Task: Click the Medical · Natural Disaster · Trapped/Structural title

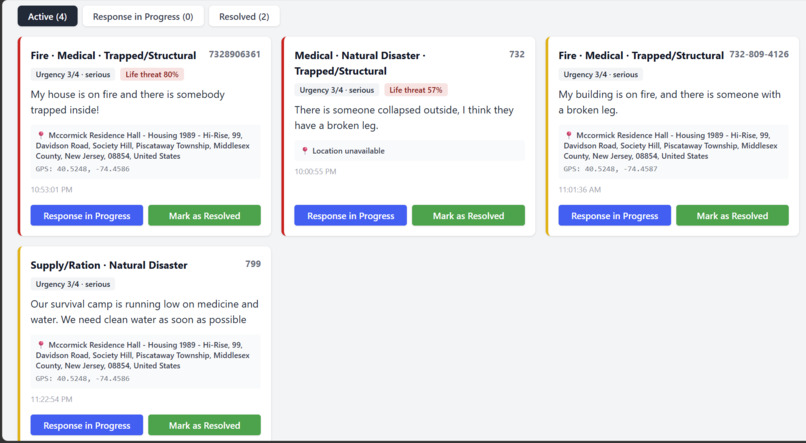Action: click(x=360, y=63)
